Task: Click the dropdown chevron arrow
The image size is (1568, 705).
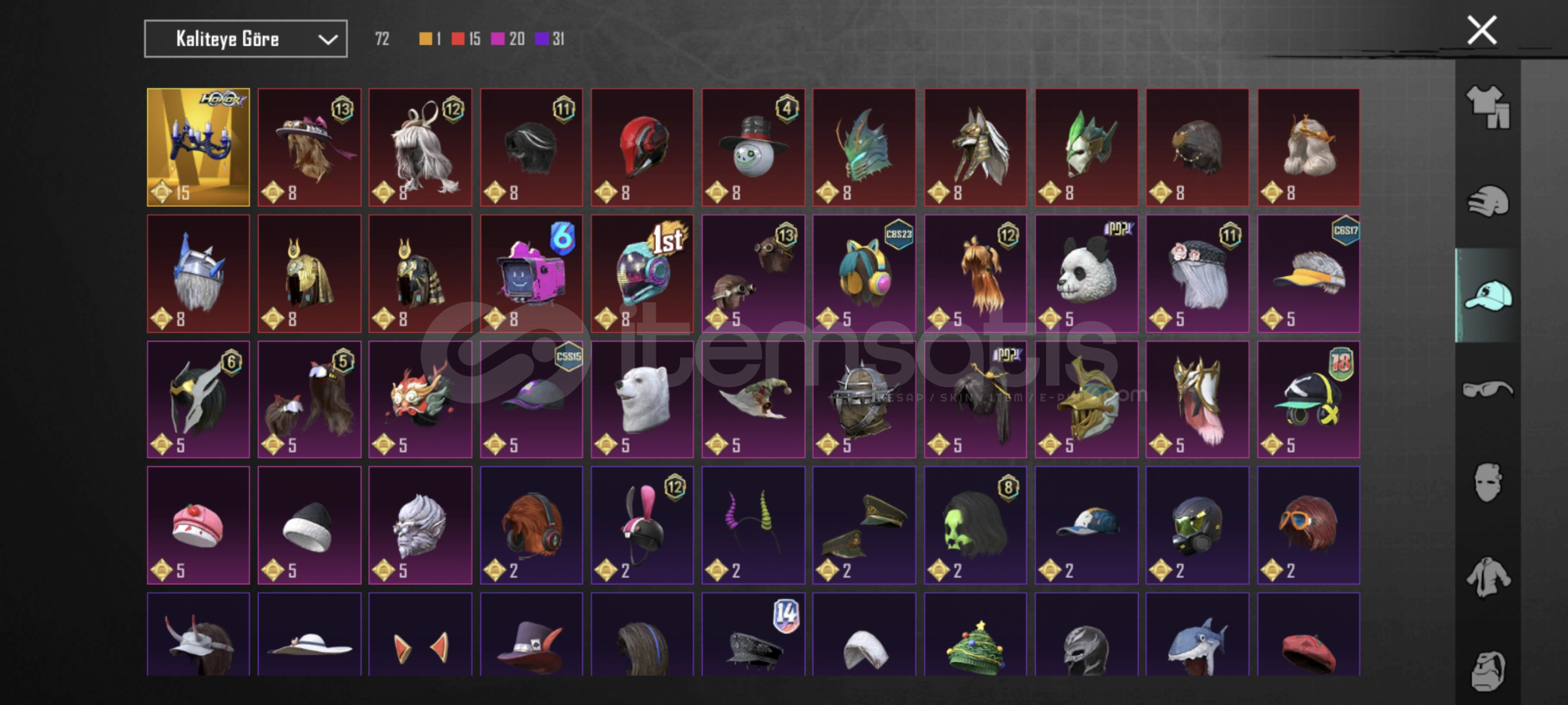Action: click(x=327, y=40)
